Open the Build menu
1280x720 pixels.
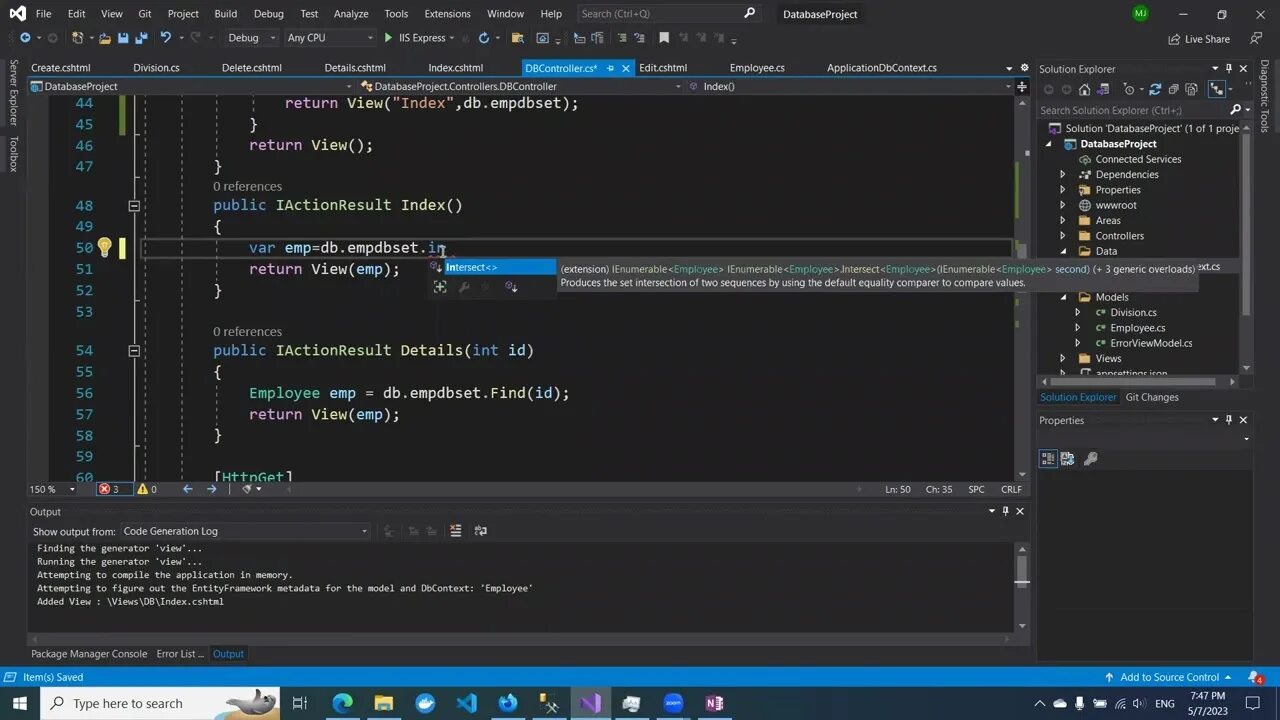click(x=225, y=14)
